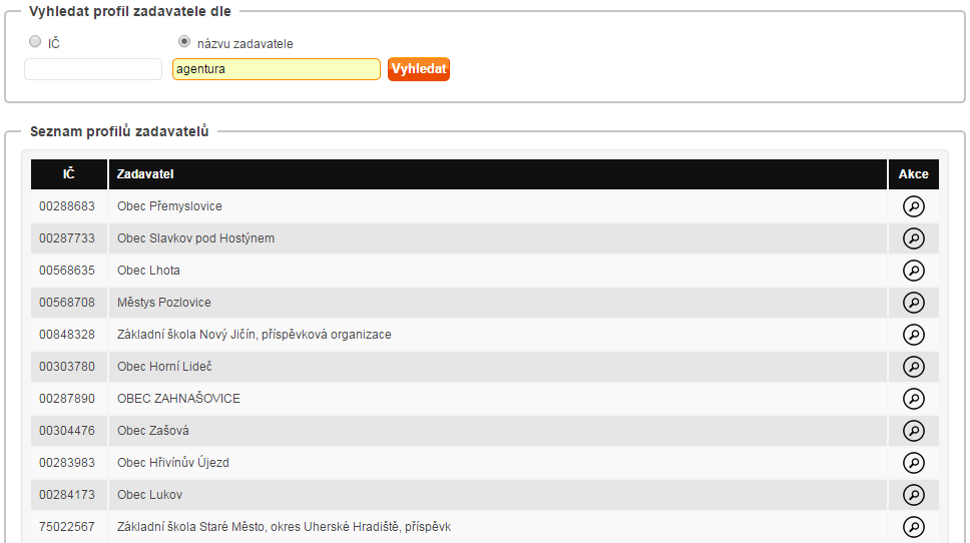Click the Zadavatel column header
The width and height of the screenshot is (970, 543).
pos(498,174)
